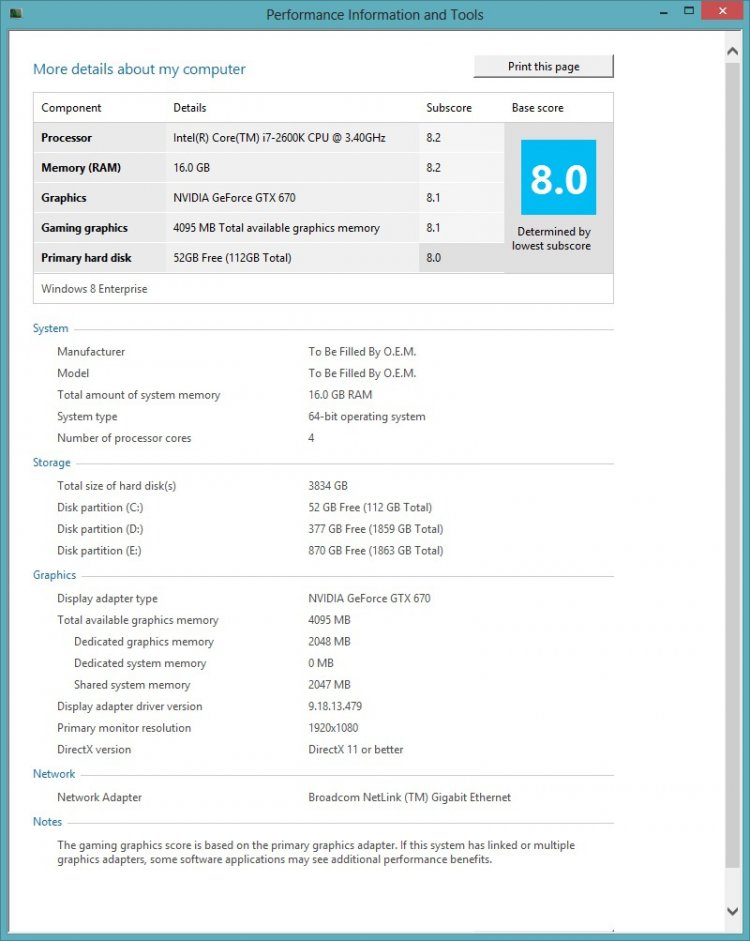Viewport: 750px width, 941px height.
Task: Select the Memory (RAM) component row
Action: point(75,168)
